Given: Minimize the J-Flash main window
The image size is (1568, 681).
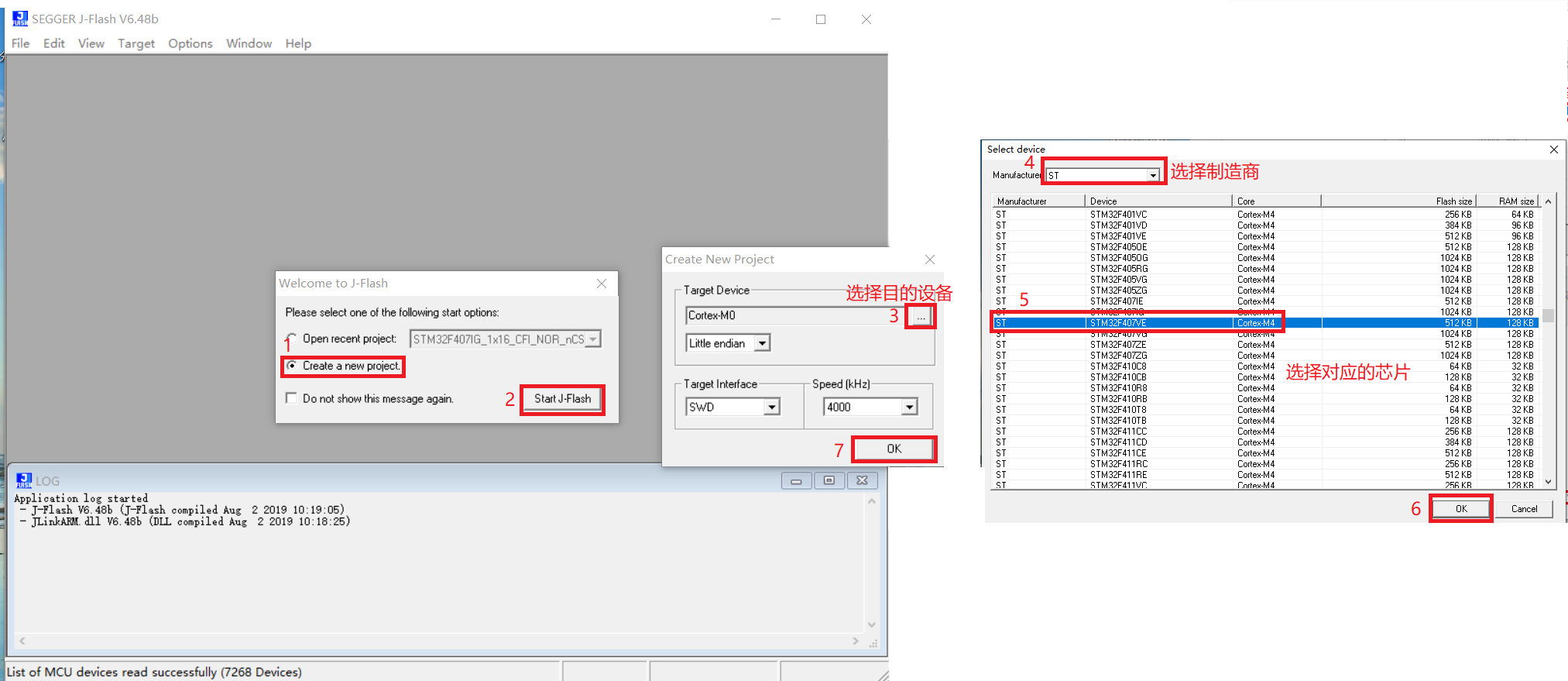Looking at the screenshot, I should (776, 19).
